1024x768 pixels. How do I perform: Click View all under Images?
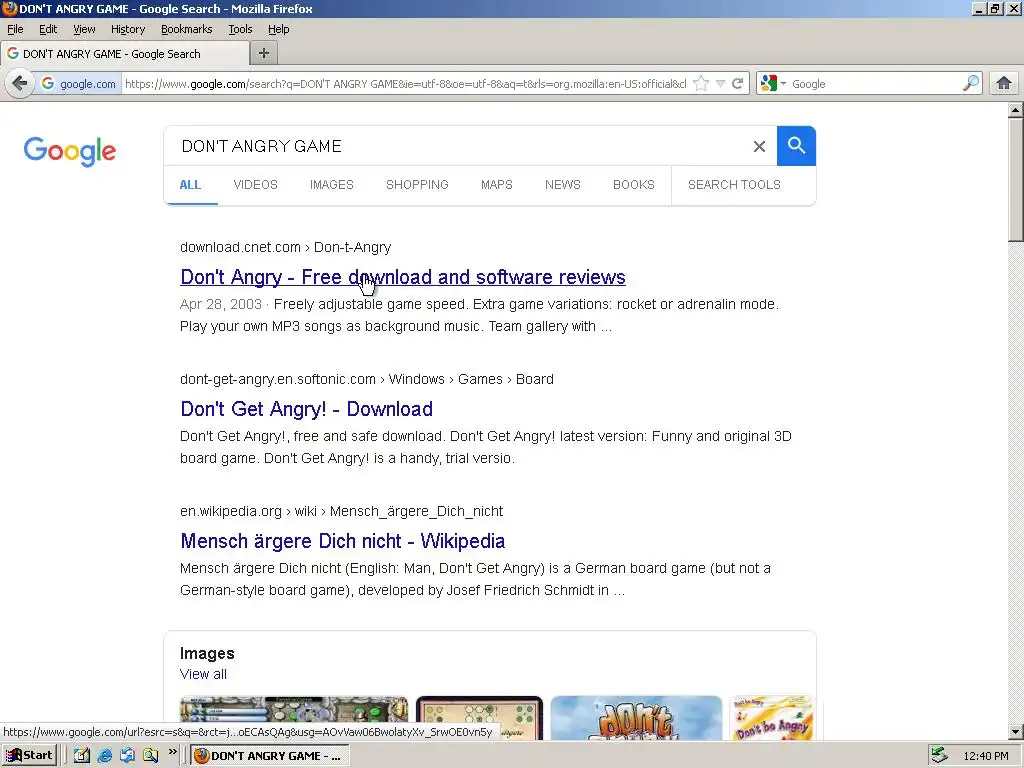click(203, 674)
